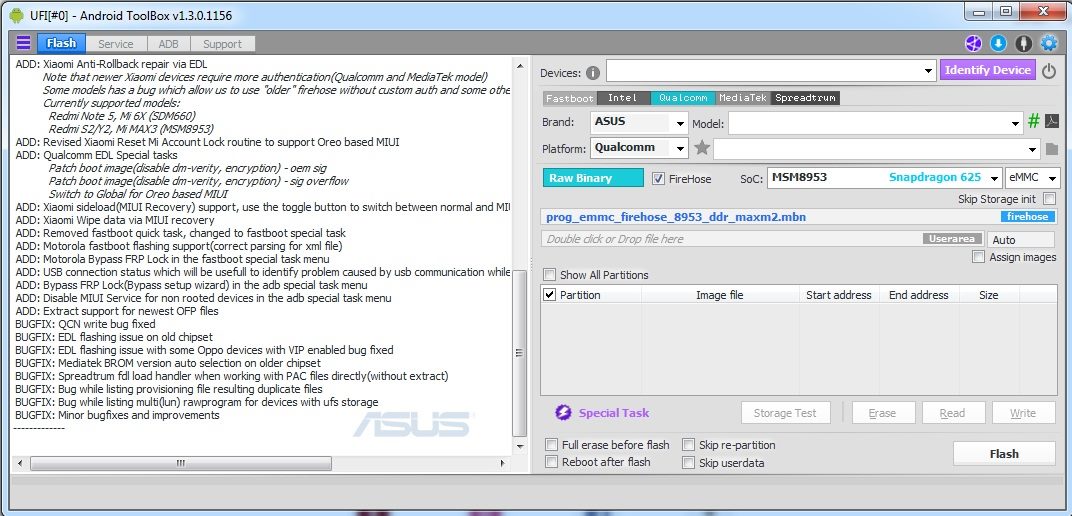Toggle the Partition header select-all checkbox
Image resolution: width=1072 pixels, height=516 pixels.
549,295
